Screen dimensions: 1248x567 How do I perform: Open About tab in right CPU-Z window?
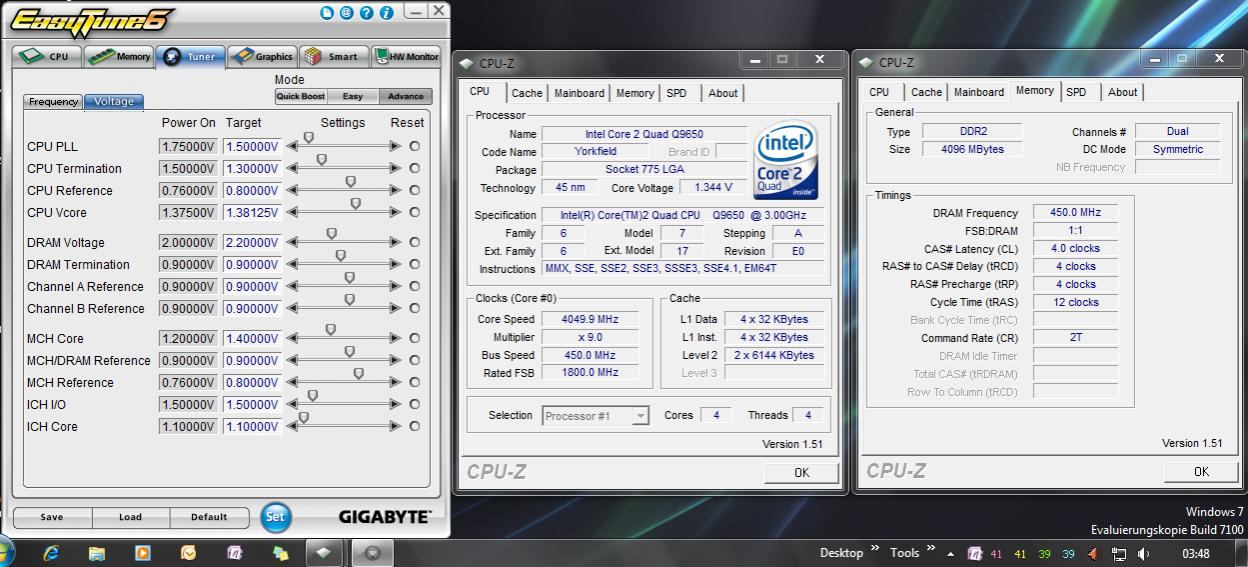(x=1122, y=92)
